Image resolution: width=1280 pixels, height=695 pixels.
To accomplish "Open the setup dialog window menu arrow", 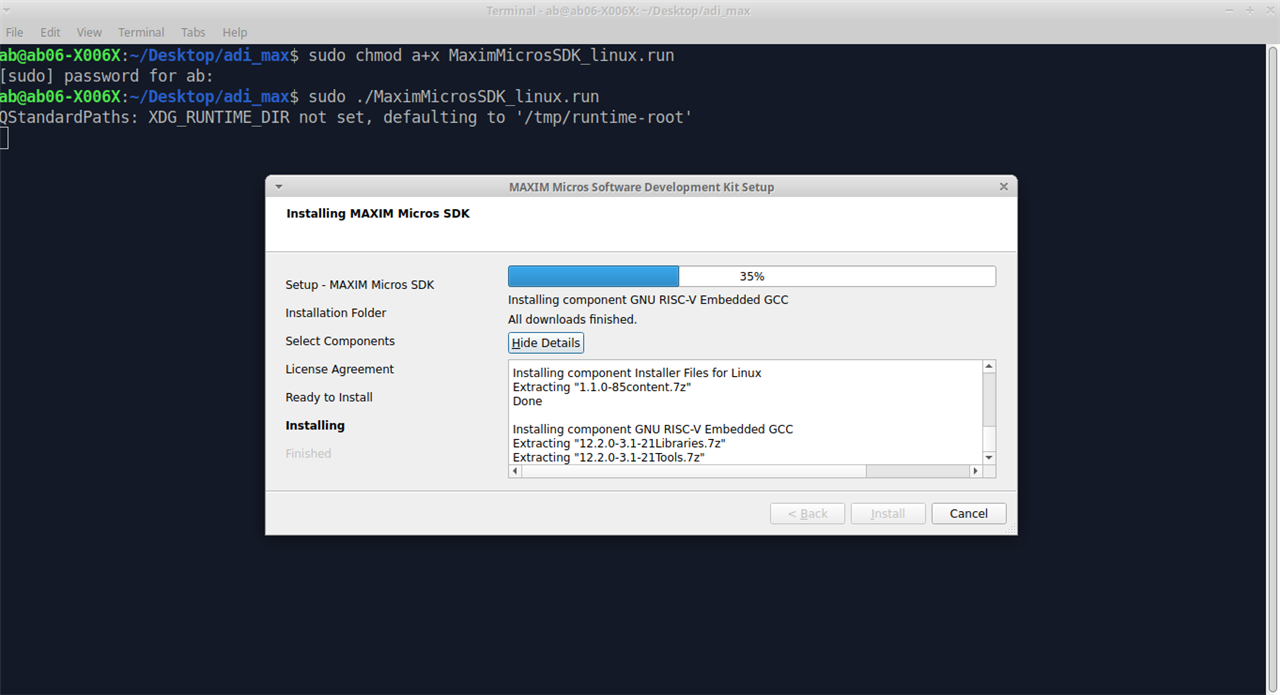I will (279, 187).
